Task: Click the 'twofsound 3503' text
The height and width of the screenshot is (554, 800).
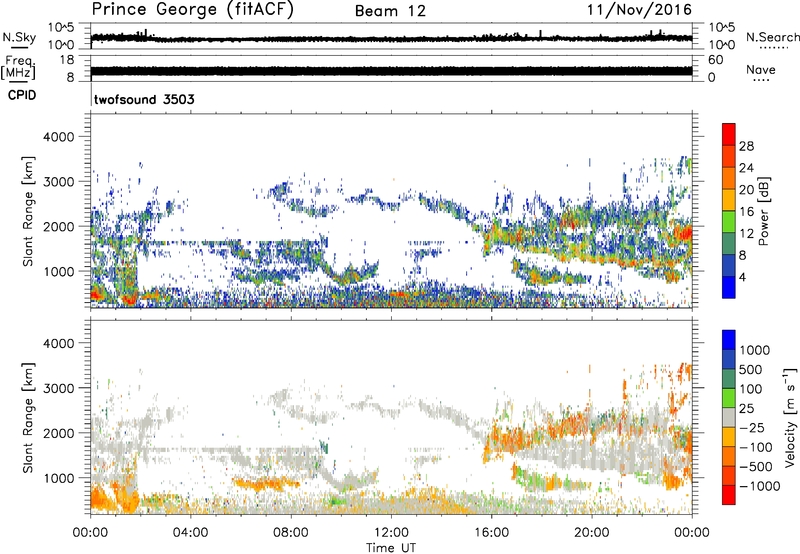Action: 144,99
